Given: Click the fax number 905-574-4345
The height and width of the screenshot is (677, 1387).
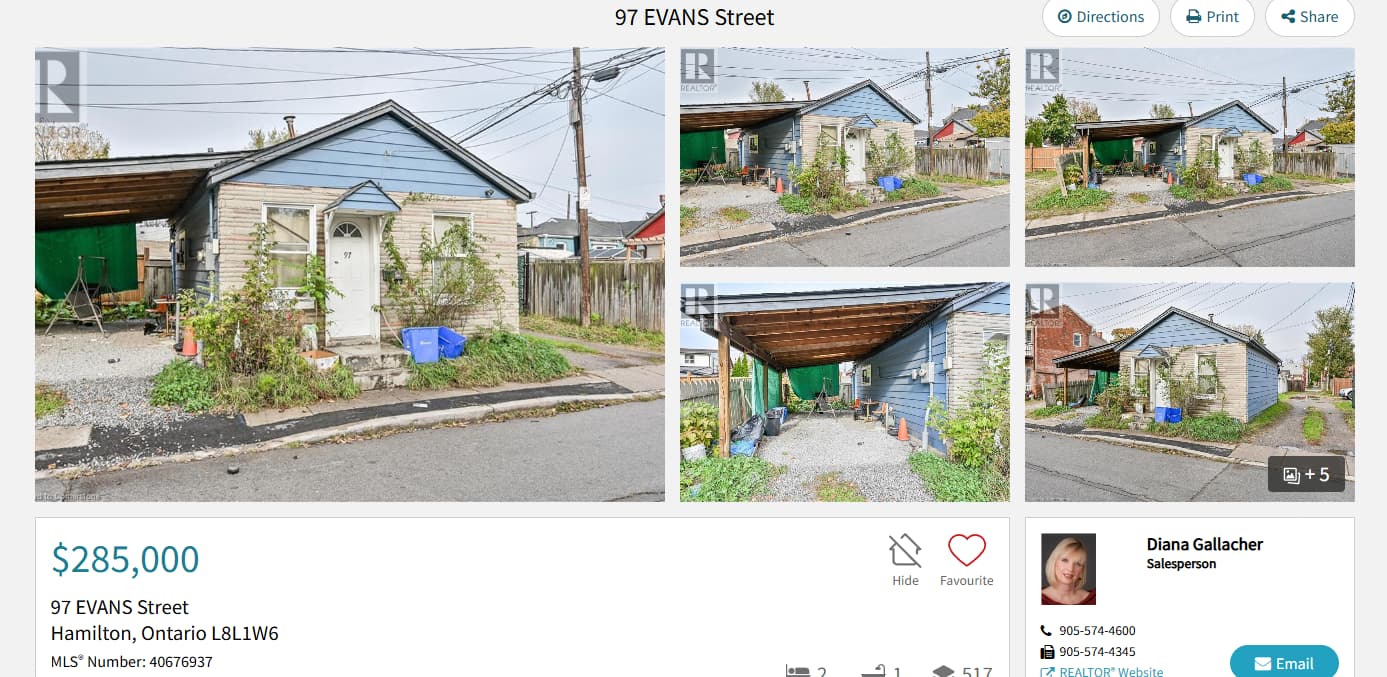Looking at the screenshot, I should tap(1097, 652).
